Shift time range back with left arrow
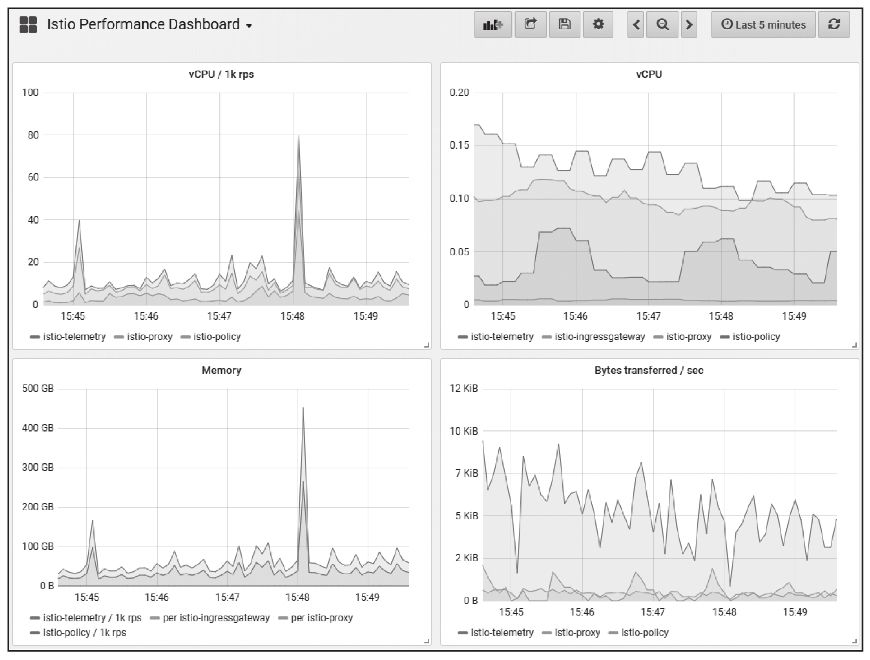 click(636, 25)
